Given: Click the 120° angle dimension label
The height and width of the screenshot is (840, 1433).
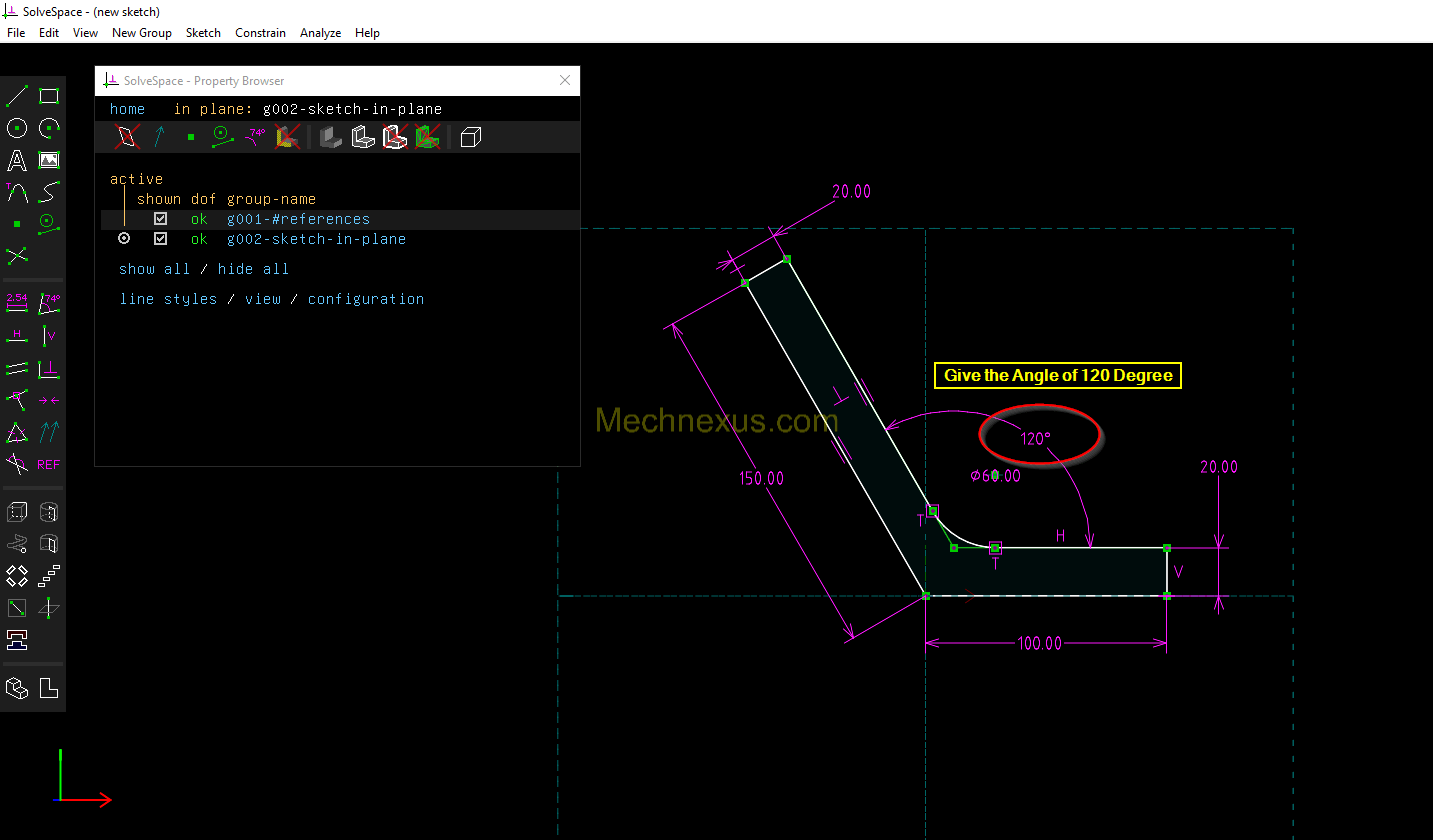Looking at the screenshot, I should coord(1034,438).
